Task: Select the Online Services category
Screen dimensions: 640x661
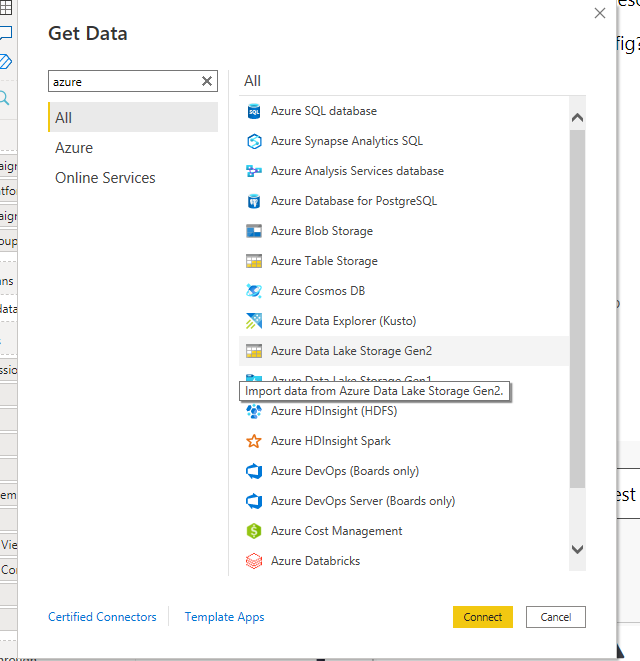Action: pos(133,177)
